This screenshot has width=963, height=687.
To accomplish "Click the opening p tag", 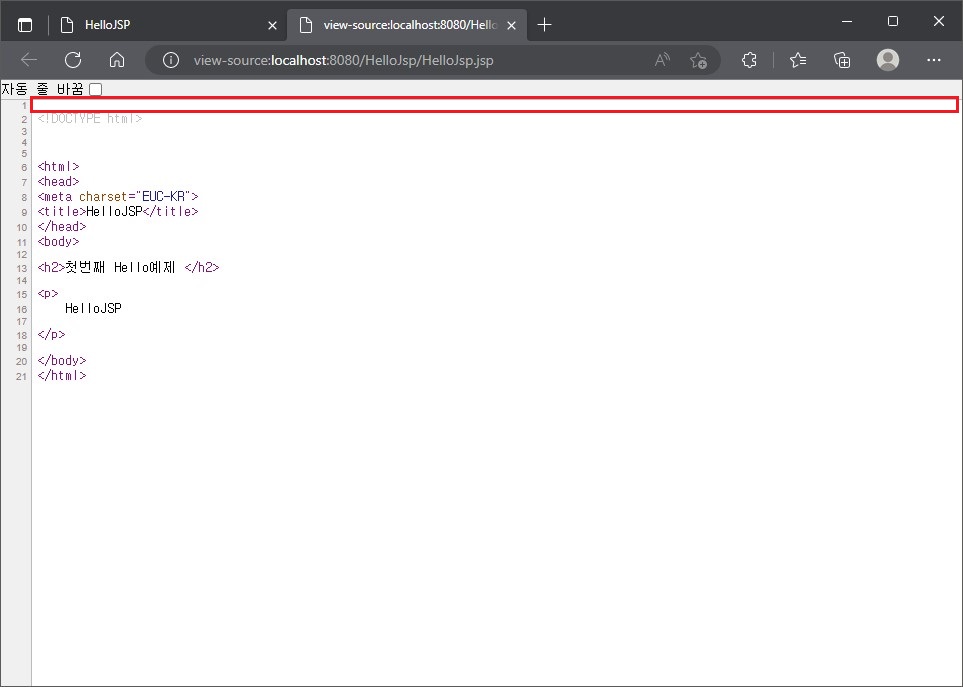I will (x=48, y=293).
